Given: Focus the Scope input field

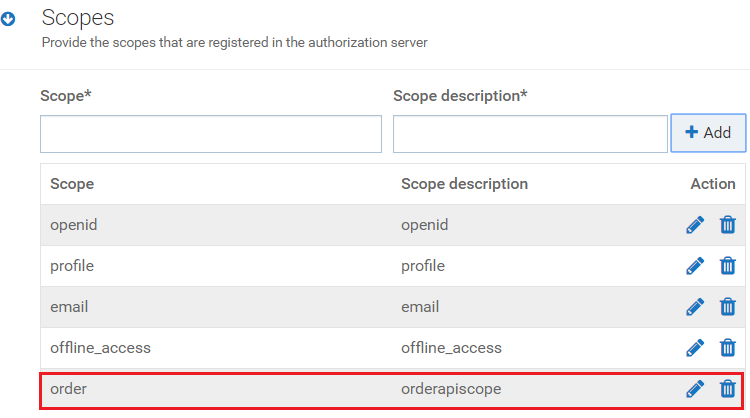Looking at the screenshot, I should [x=211, y=134].
